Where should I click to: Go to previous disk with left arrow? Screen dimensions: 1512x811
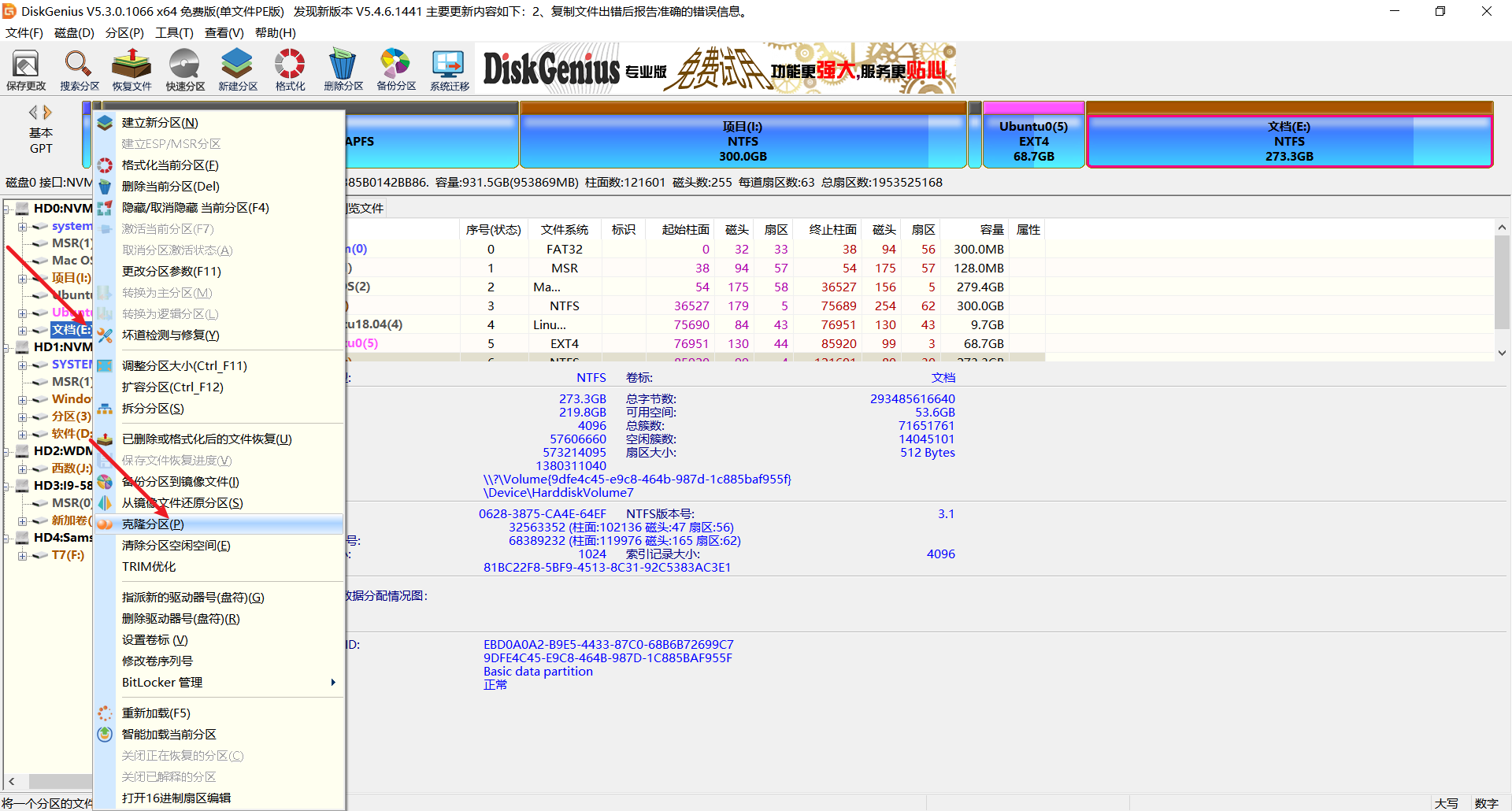[33, 113]
